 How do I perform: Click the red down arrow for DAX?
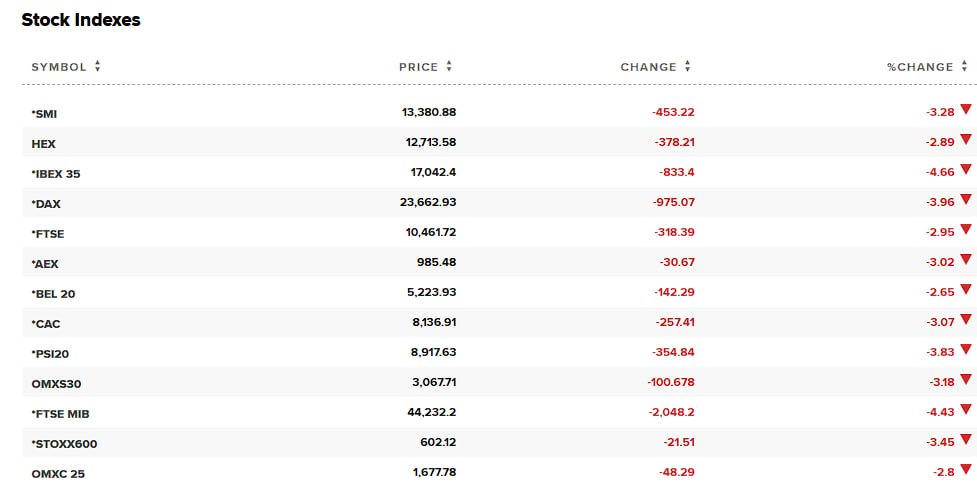pyautogui.click(x=966, y=199)
